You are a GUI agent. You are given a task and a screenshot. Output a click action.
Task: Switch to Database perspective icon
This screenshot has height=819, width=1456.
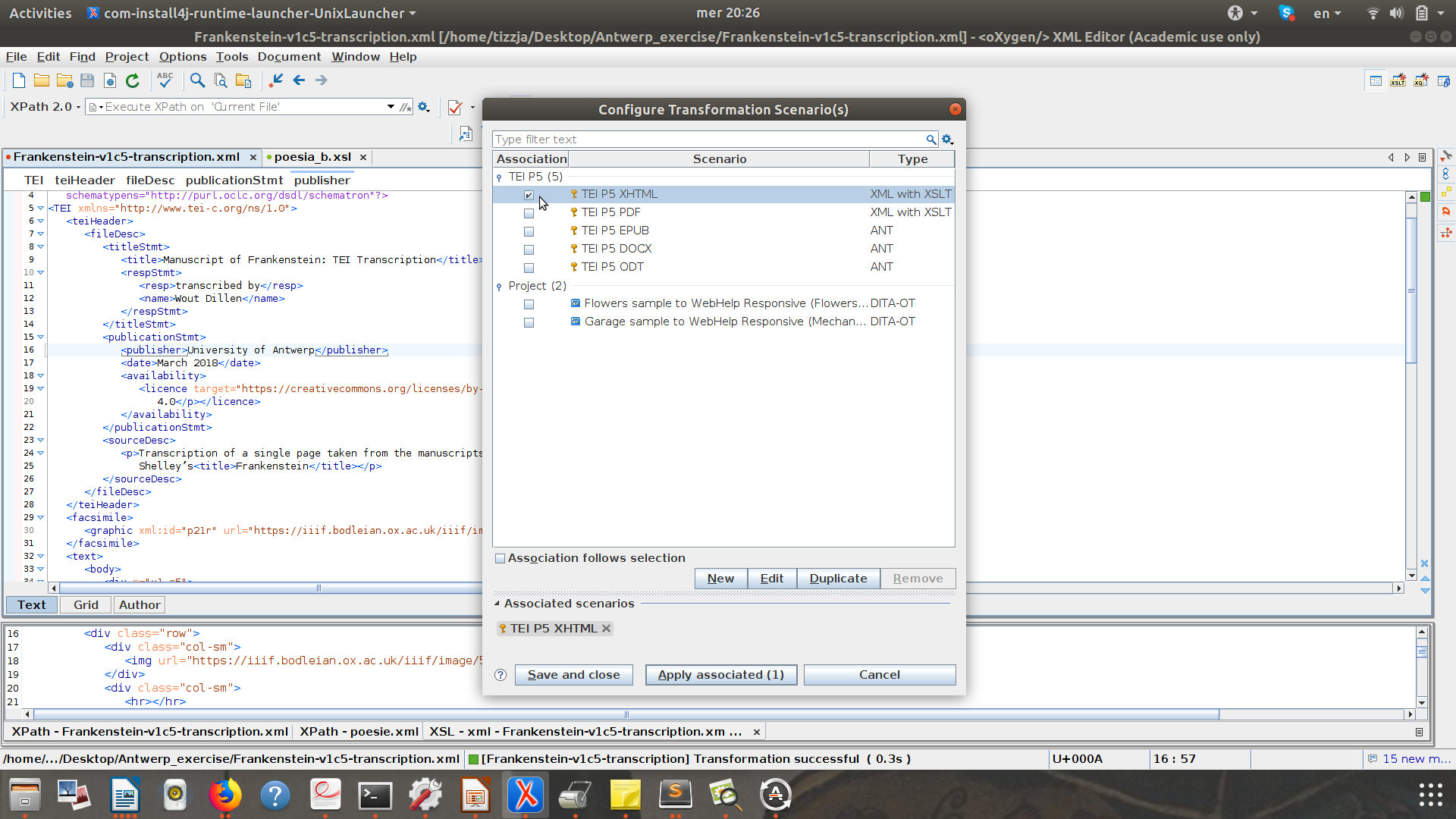1444,80
